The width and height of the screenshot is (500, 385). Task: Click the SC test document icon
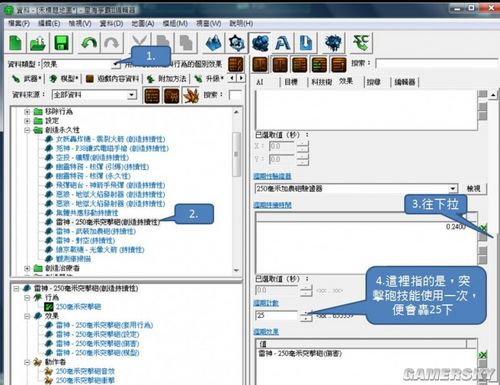coord(361,43)
